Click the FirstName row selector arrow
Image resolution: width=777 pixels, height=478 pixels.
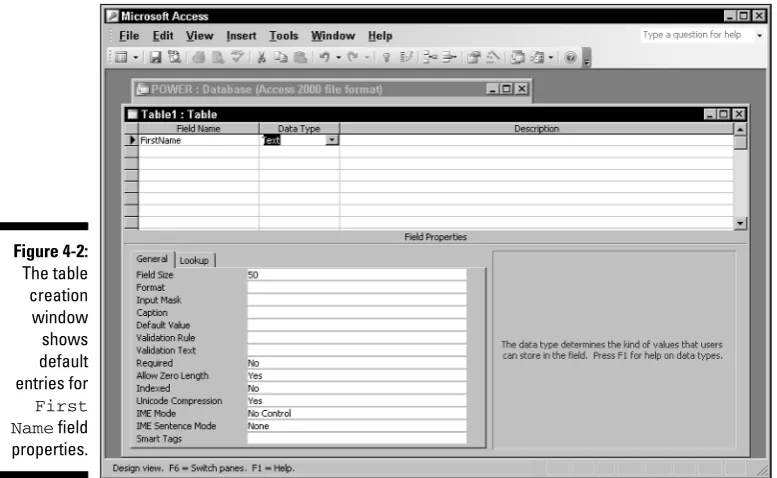[131, 140]
